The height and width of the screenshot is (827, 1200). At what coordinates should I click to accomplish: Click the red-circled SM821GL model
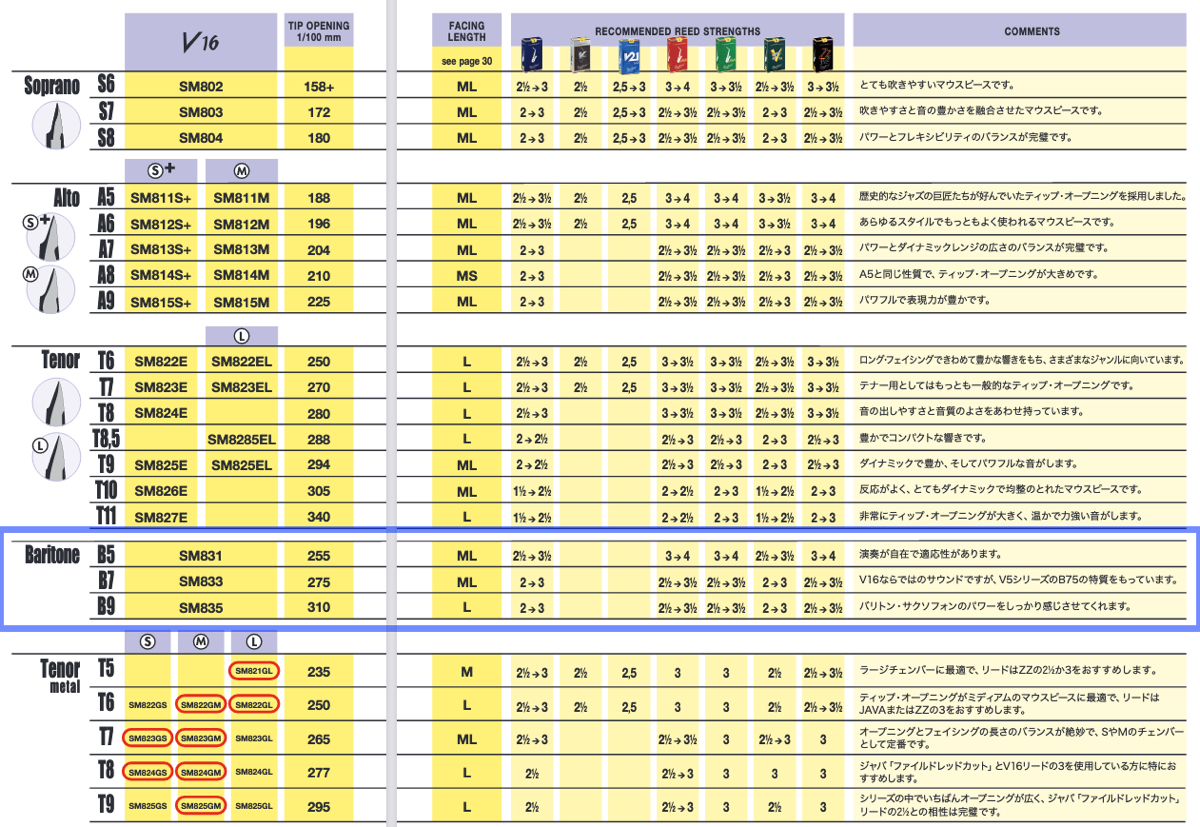tap(254, 671)
